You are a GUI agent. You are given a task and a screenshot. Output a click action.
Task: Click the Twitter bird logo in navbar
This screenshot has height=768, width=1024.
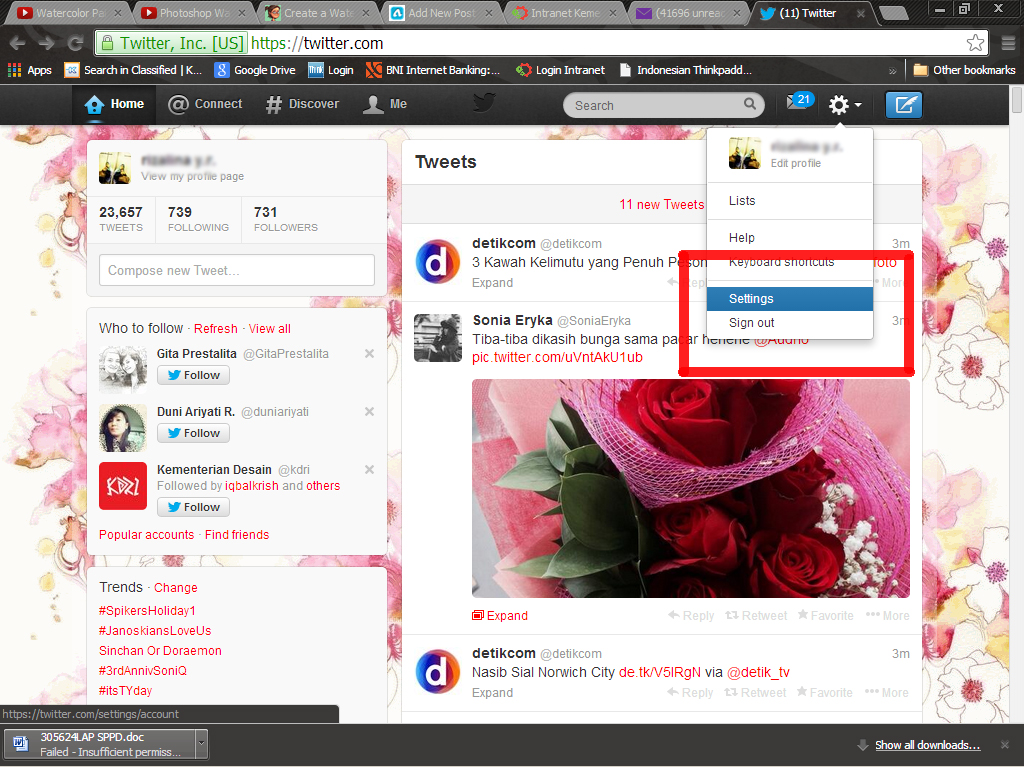click(x=484, y=103)
